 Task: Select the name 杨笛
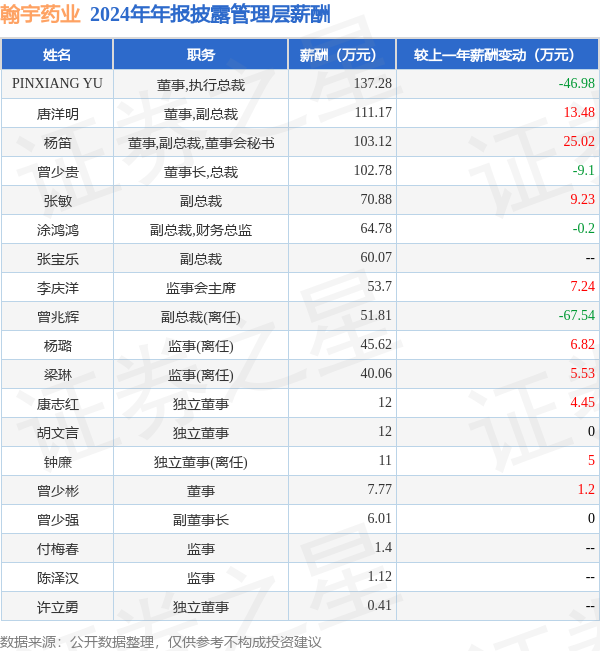tap(57, 142)
